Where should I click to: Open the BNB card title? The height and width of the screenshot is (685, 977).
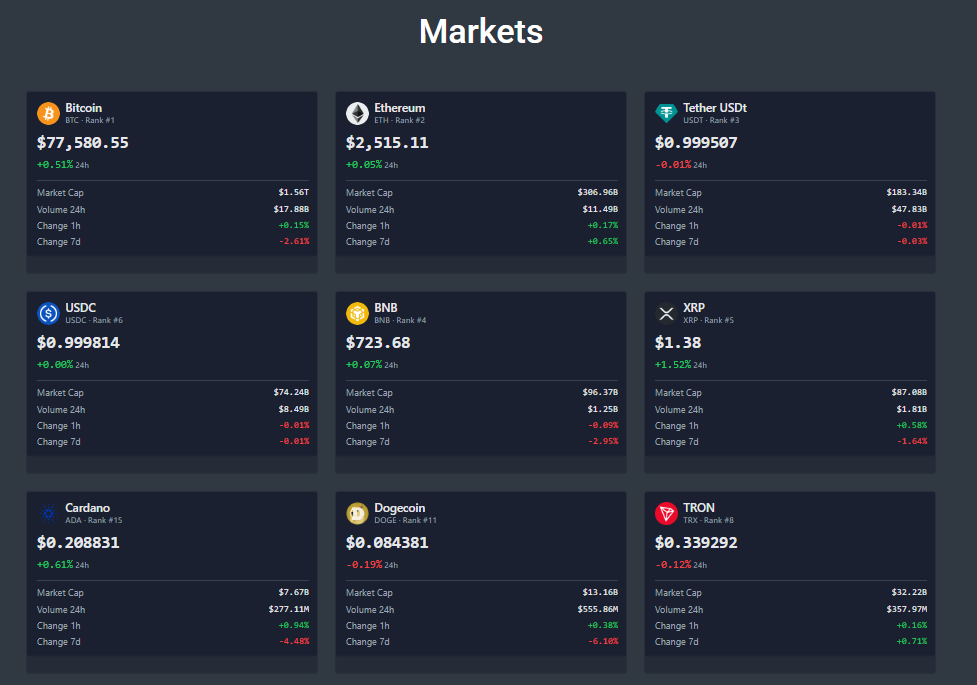(x=386, y=308)
